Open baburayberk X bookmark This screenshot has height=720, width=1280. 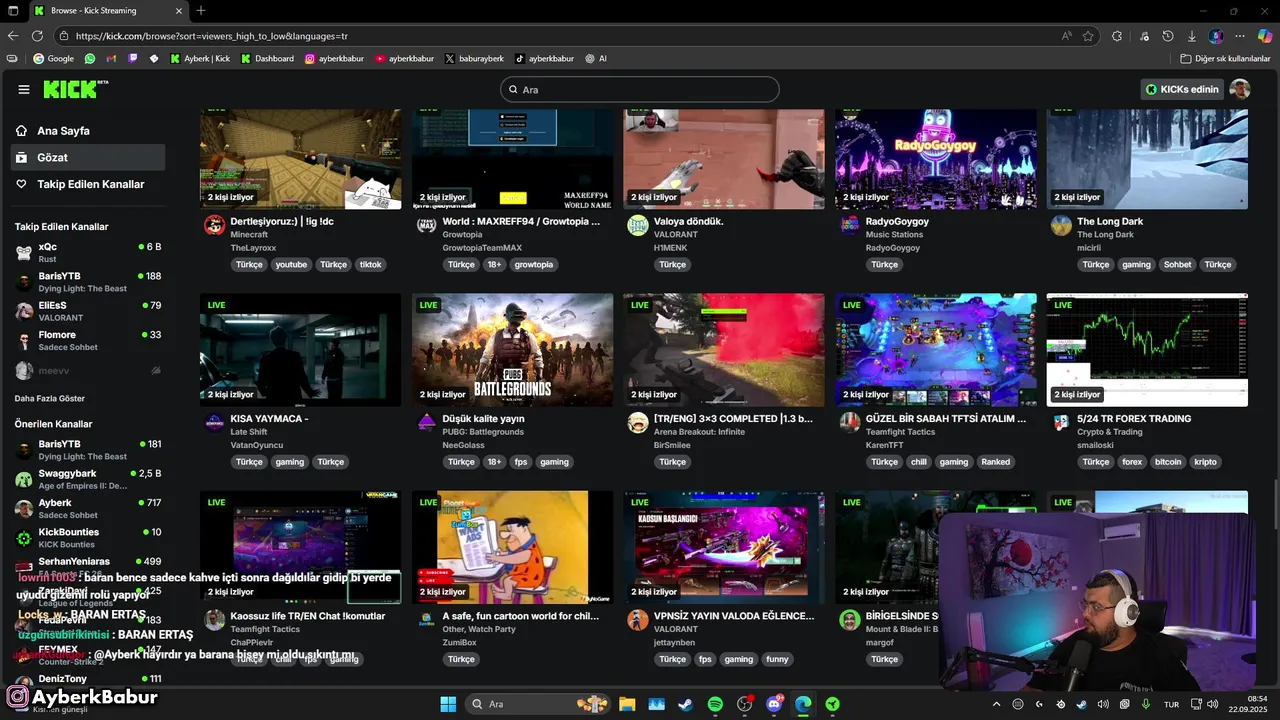tap(474, 58)
